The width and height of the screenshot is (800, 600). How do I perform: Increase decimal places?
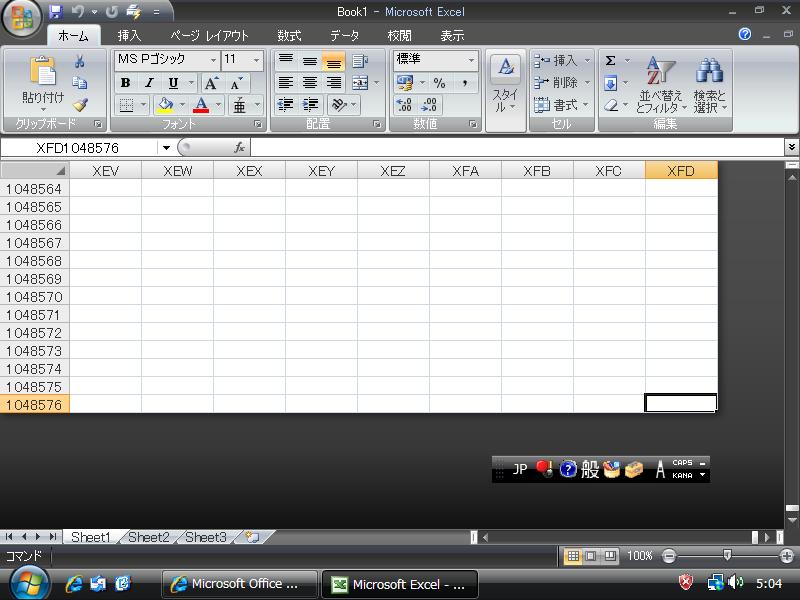click(x=404, y=105)
